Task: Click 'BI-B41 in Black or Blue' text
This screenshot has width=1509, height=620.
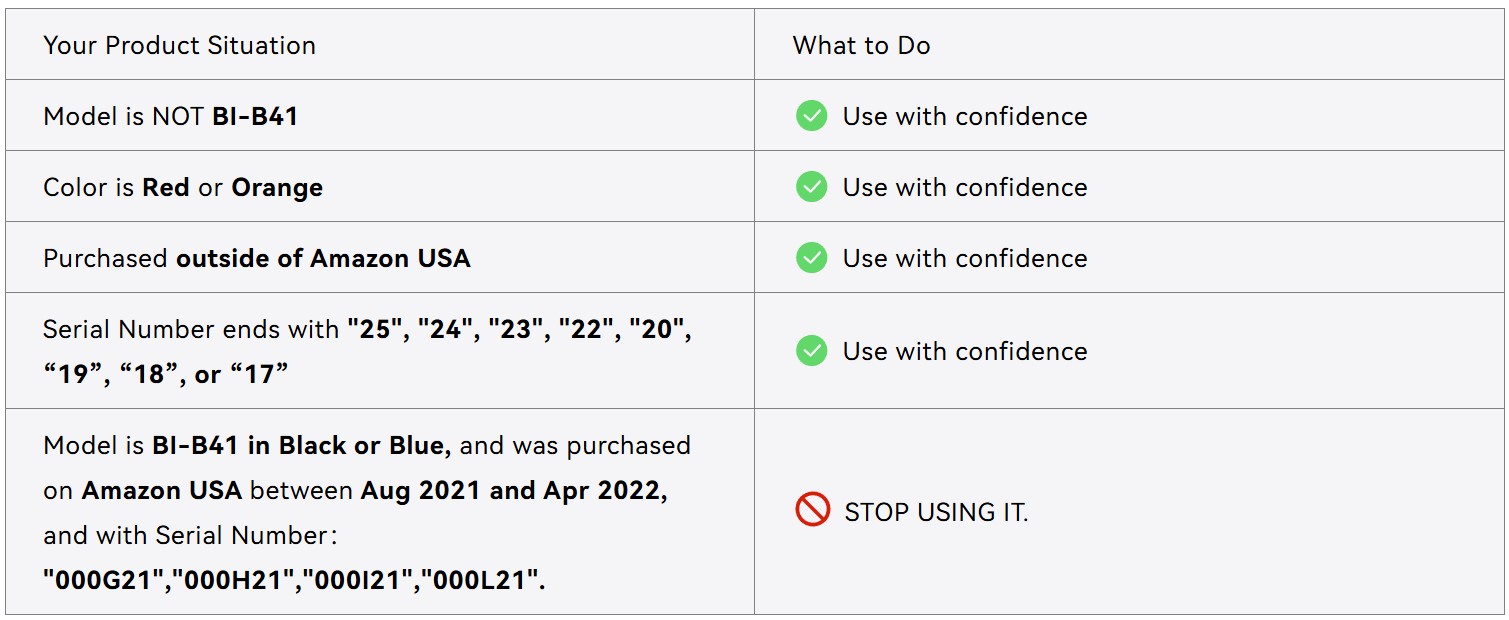Action: (x=300, y=445)
